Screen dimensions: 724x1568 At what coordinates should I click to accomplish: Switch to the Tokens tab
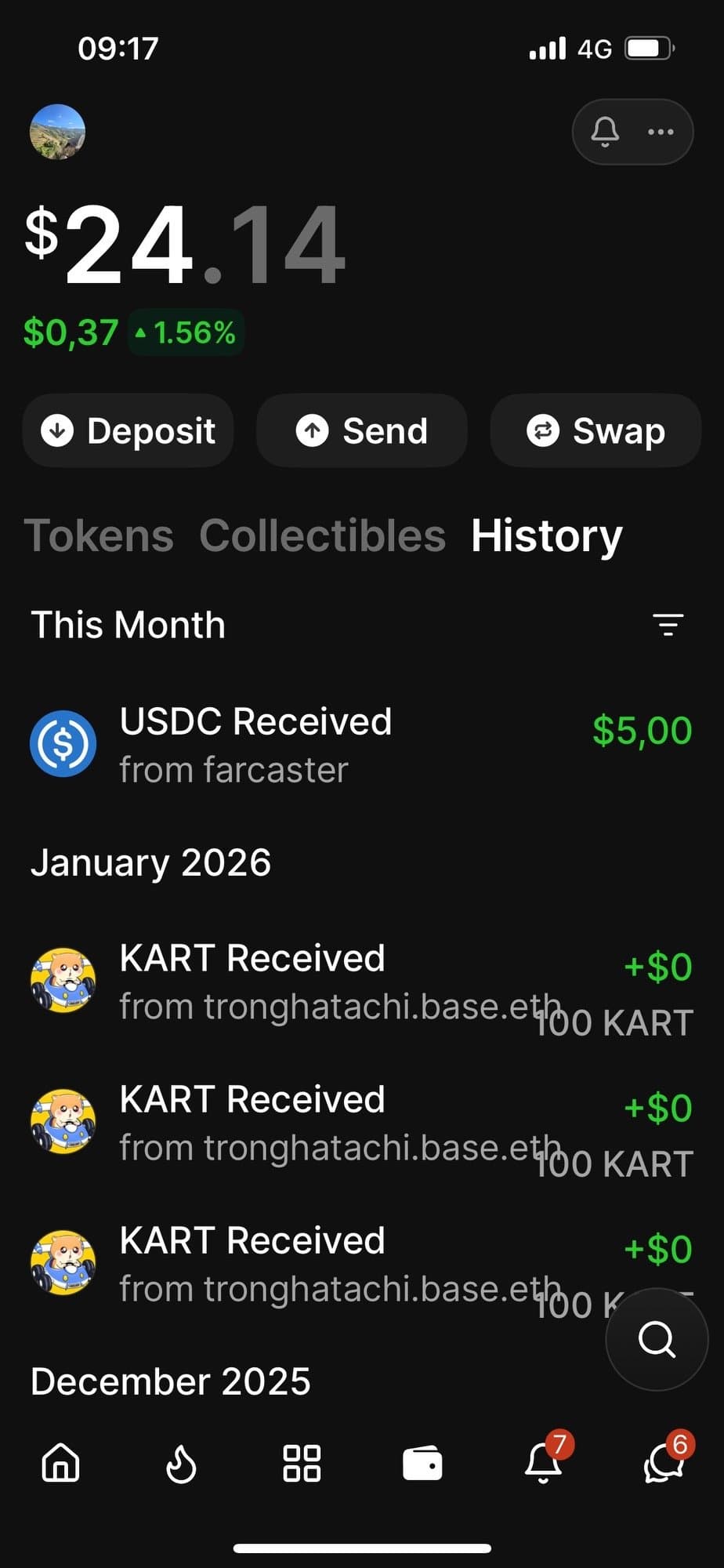(99, 536)
